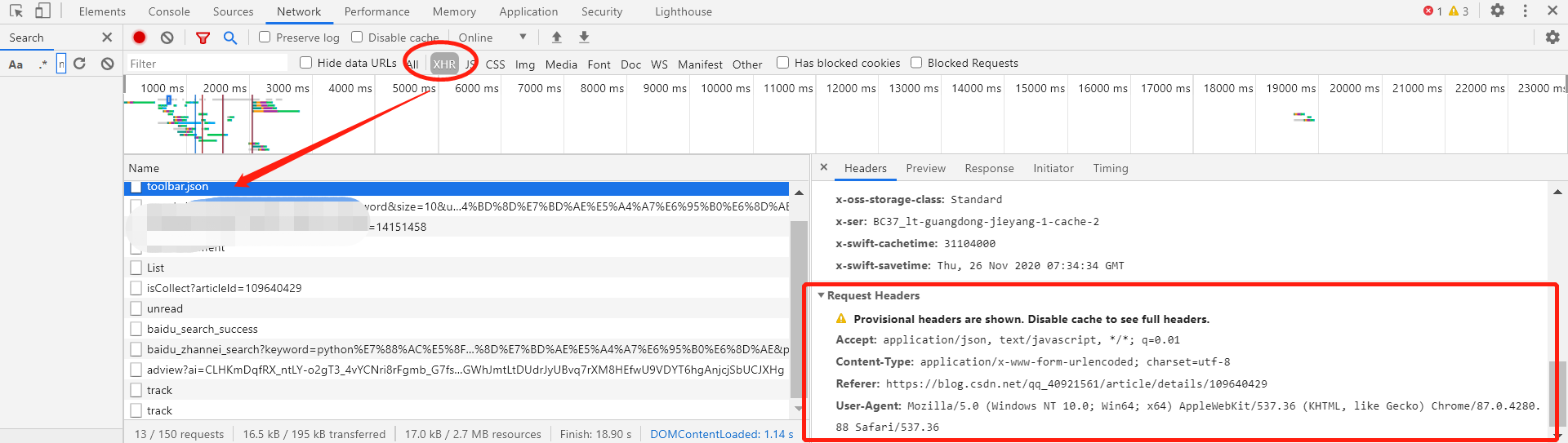Show the Initiator tab
Viewport: 1568px width, 443px height.
coord(1053,168)
